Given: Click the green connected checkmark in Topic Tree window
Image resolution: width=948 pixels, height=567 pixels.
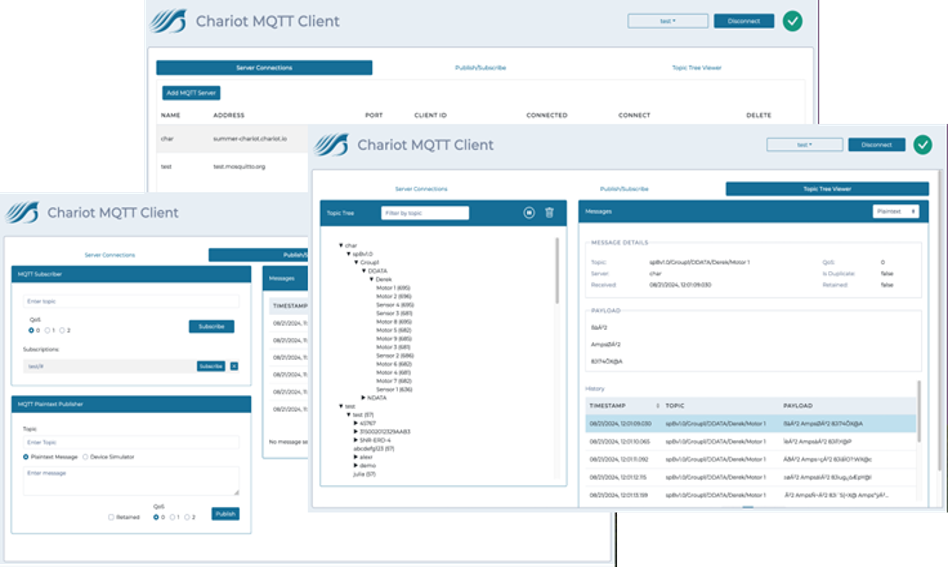Looking at the screenshot, I should coord(922,144).
